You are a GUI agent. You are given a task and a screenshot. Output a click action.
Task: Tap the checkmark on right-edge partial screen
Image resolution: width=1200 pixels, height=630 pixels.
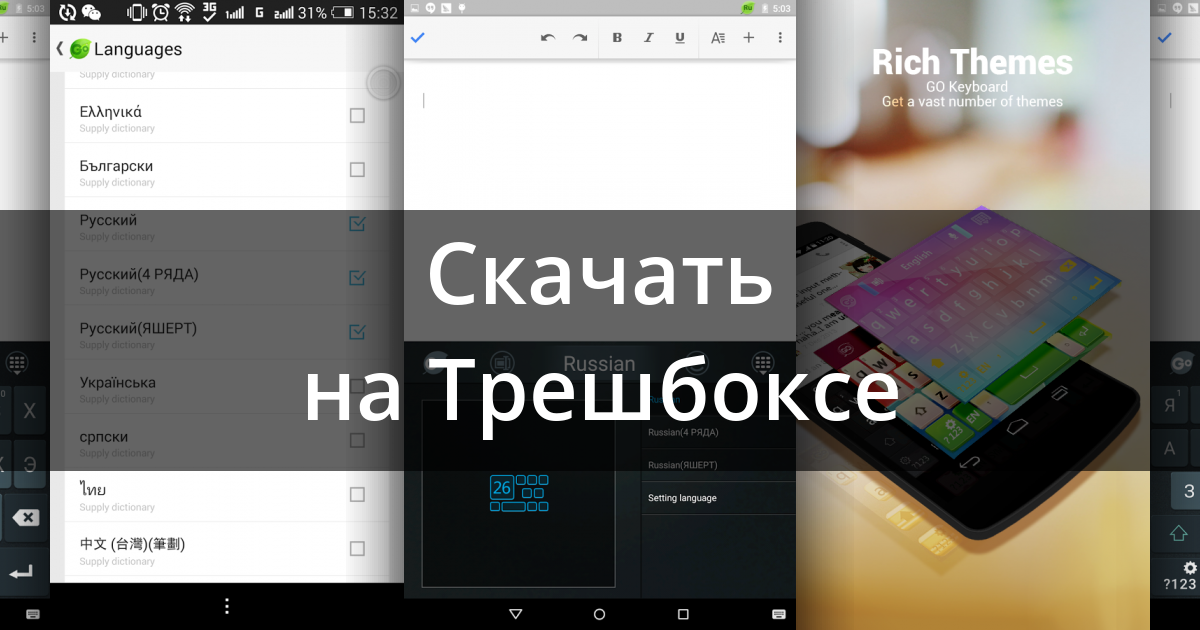[1165, 38]
